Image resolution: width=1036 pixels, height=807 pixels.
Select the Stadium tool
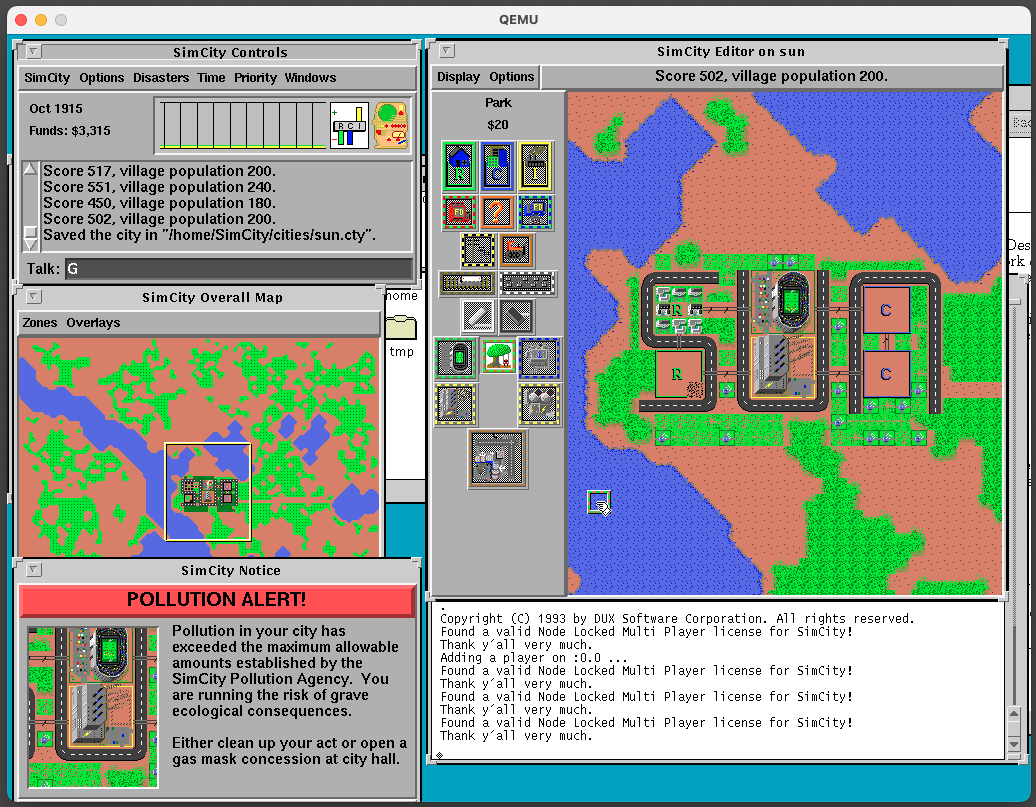455,357
